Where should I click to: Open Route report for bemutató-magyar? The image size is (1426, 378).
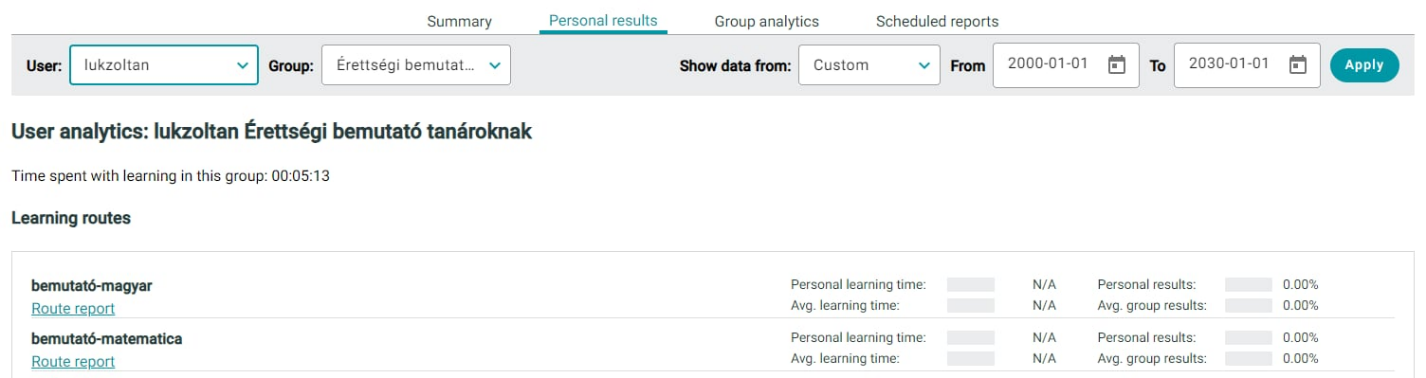tap(73, 309)
